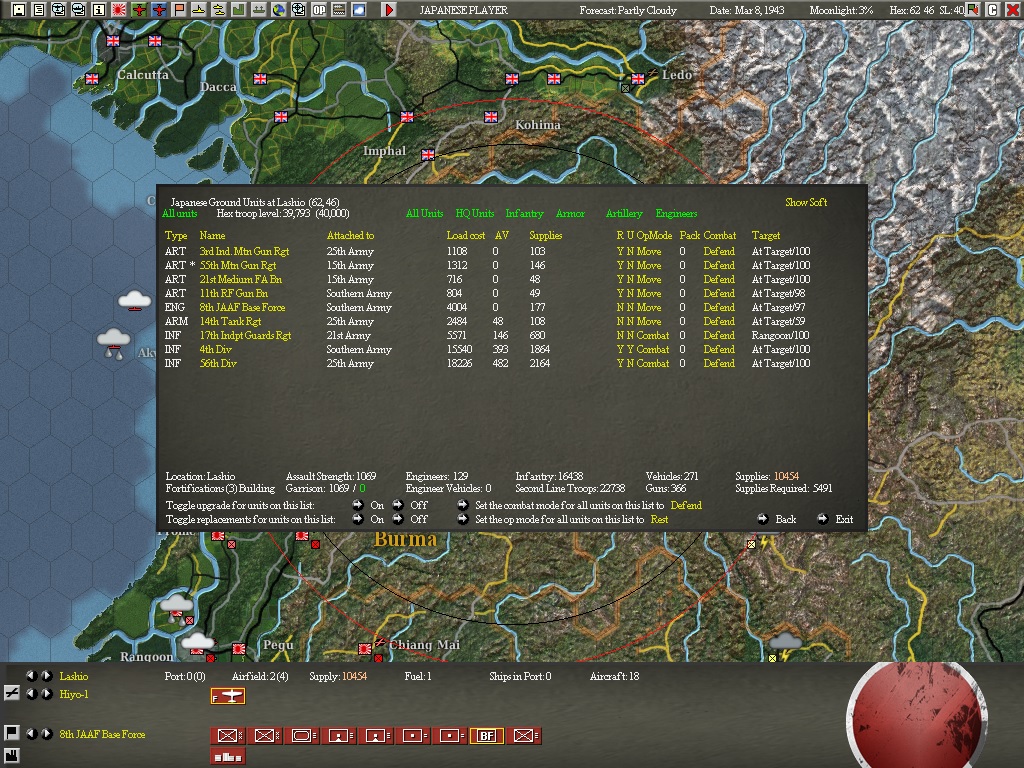The image size is (1024, 768).
Task: Click Lashio base name in bottom panel
Action: 74,676
